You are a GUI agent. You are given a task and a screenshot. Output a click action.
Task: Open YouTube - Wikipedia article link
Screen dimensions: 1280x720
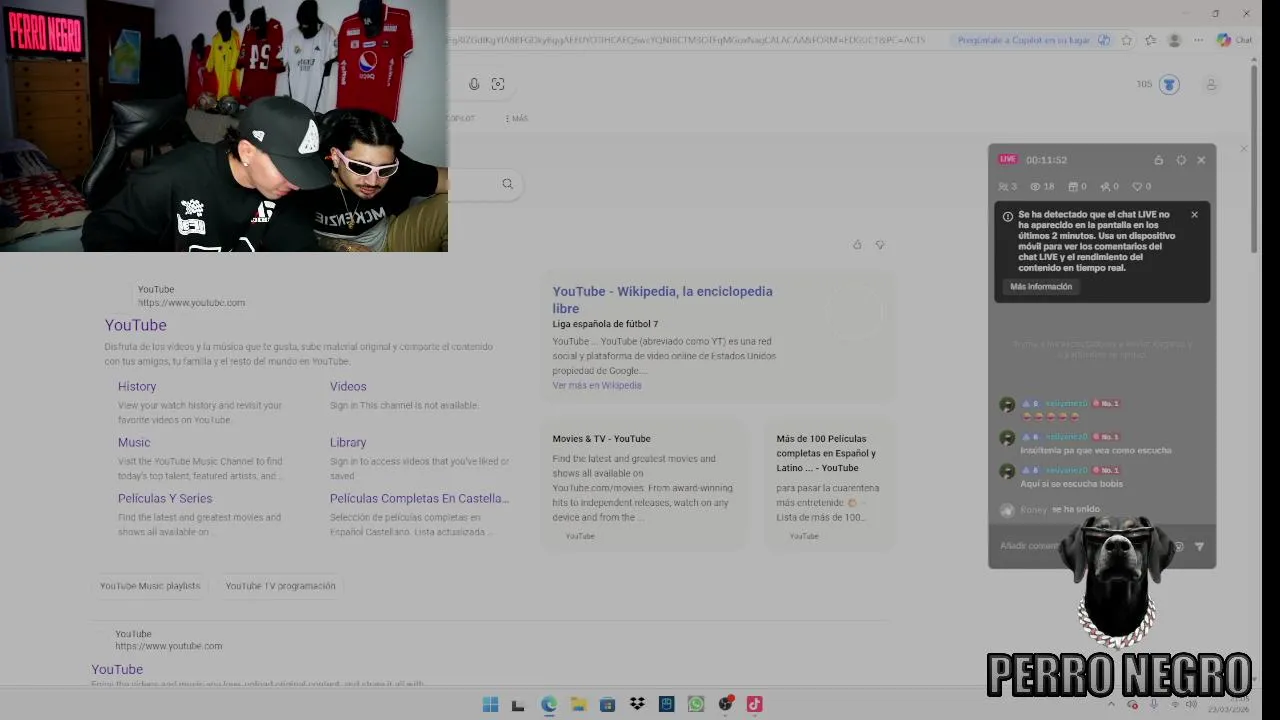coord(662,300)
